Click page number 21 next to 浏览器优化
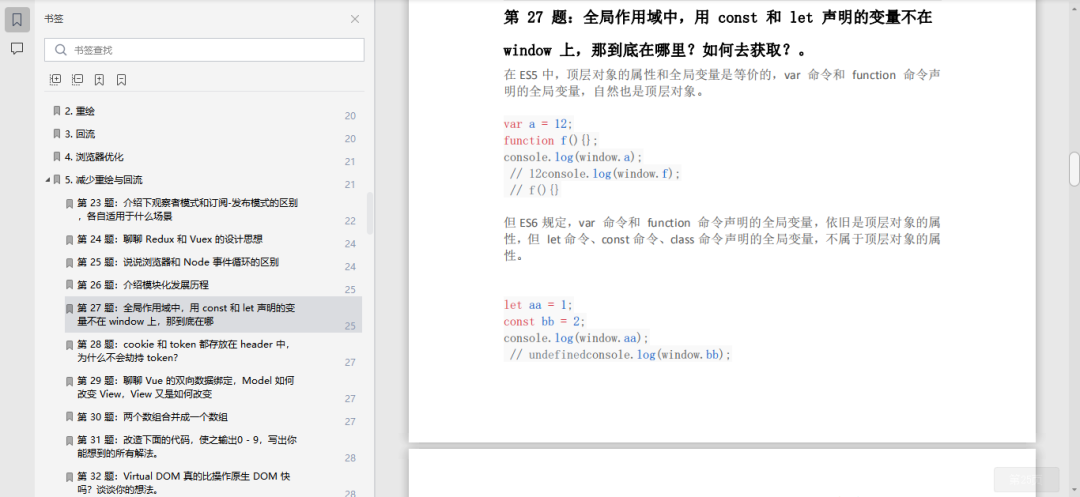1080x497 pixels. pos(350,162)
